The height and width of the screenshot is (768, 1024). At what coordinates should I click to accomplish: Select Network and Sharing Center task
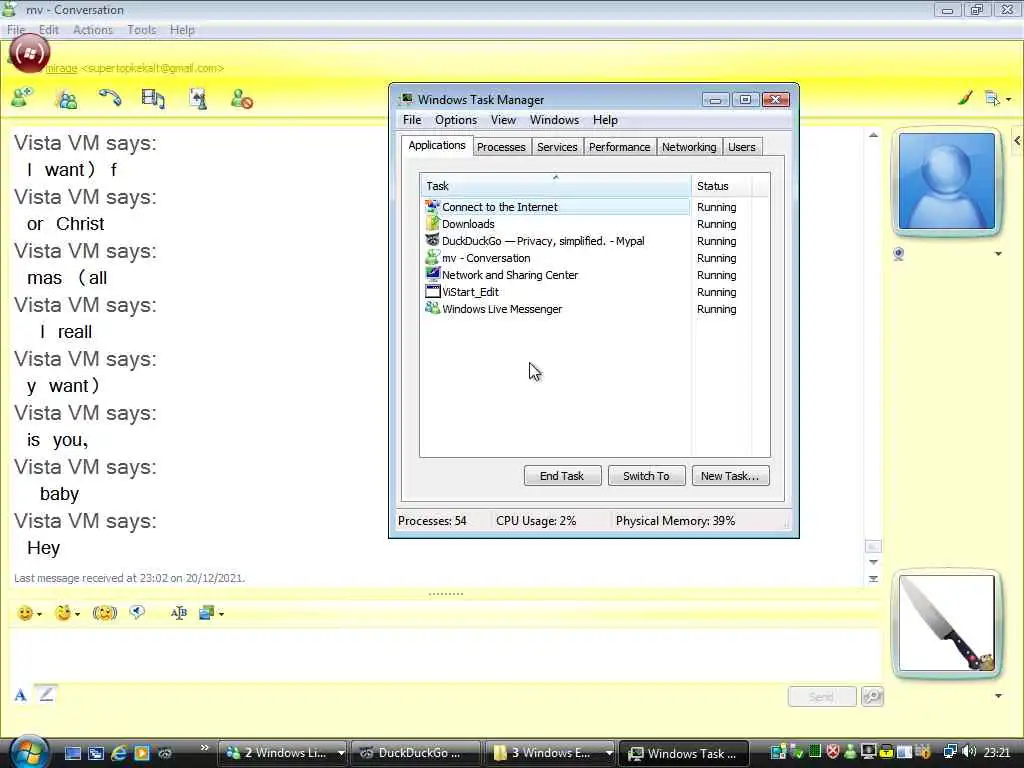pyautogui.click(x=556, y=275)
